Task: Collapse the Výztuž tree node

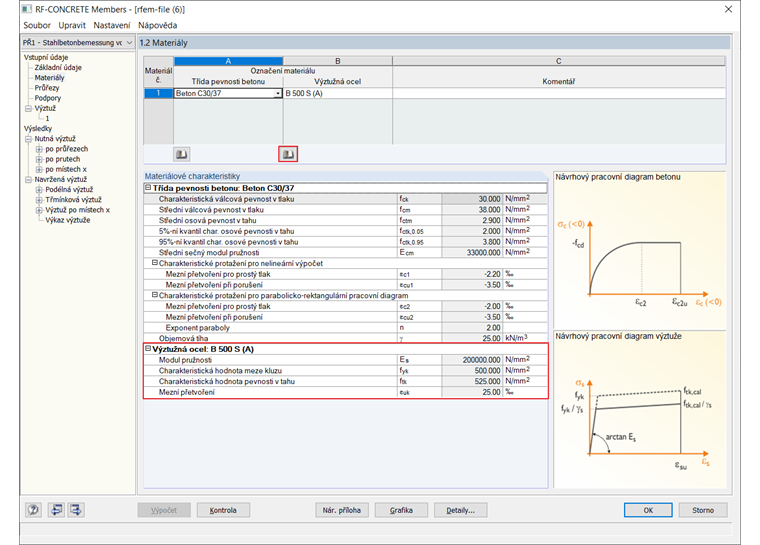Action: click(28, 109)
